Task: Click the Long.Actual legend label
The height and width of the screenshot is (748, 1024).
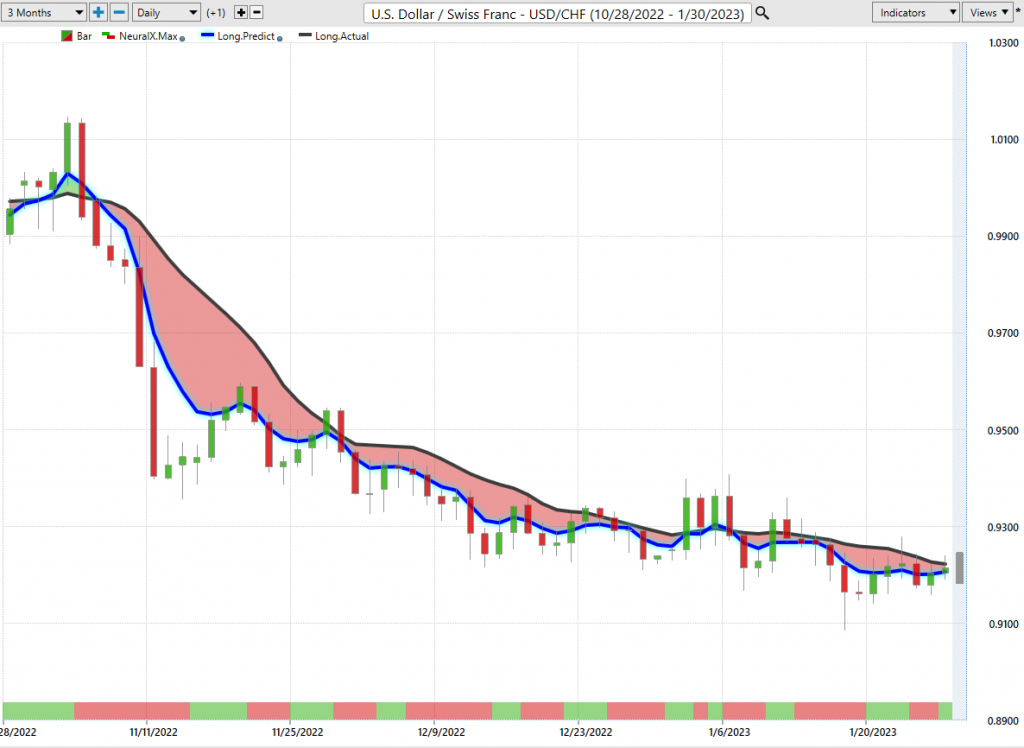Action: pos(342,36)
